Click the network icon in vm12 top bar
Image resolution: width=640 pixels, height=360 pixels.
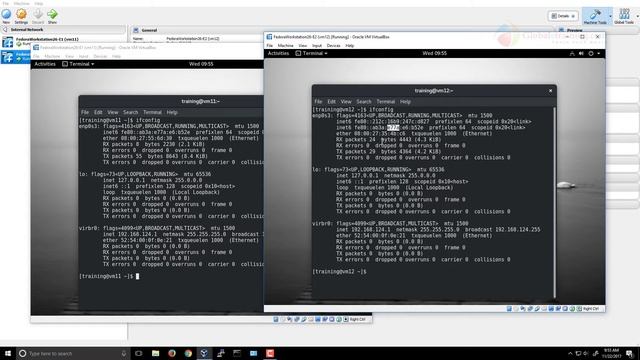coord(572,53)
